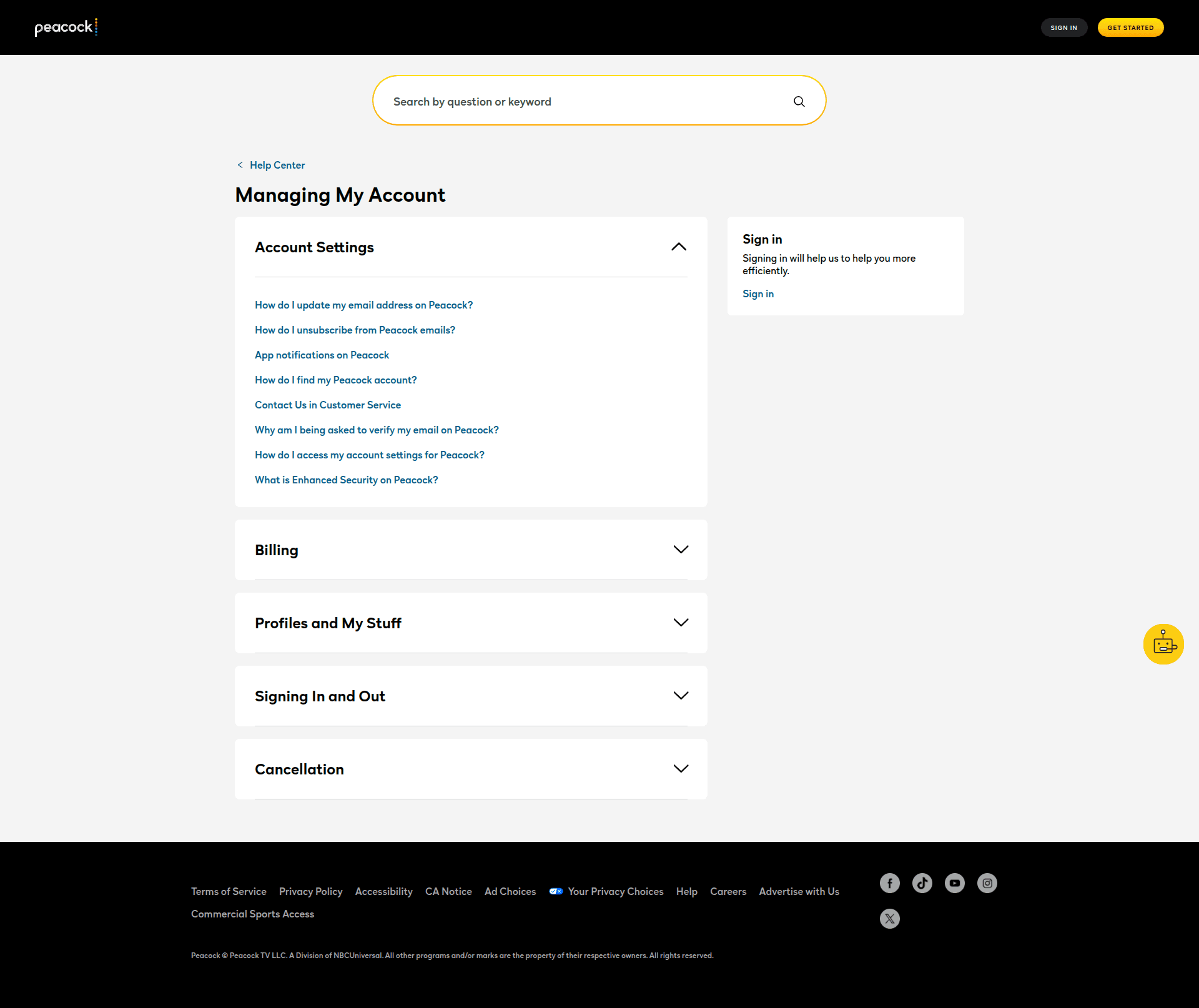Open Privacy Policy footer link
This screenshot has width=1199, height=1008.
tap(311, 891)
